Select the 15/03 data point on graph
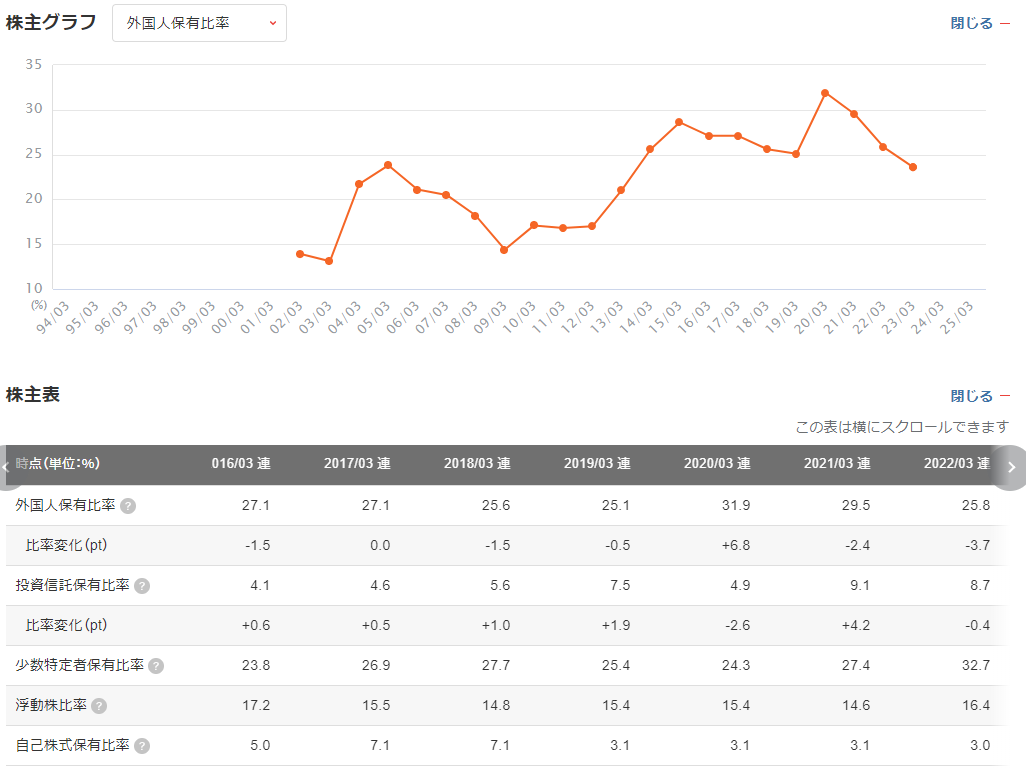 679,122
